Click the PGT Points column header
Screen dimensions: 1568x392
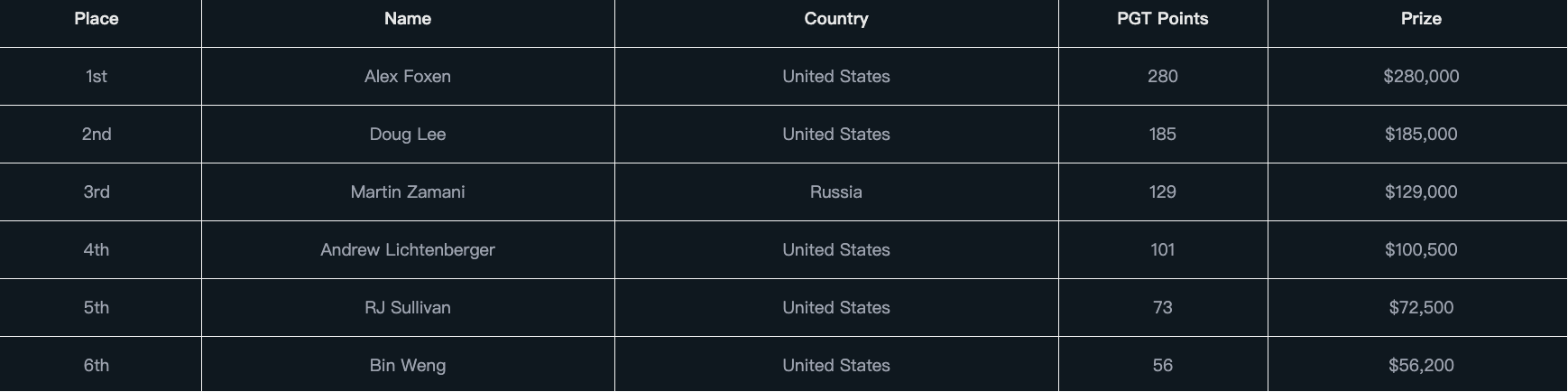coord(1162,19)
